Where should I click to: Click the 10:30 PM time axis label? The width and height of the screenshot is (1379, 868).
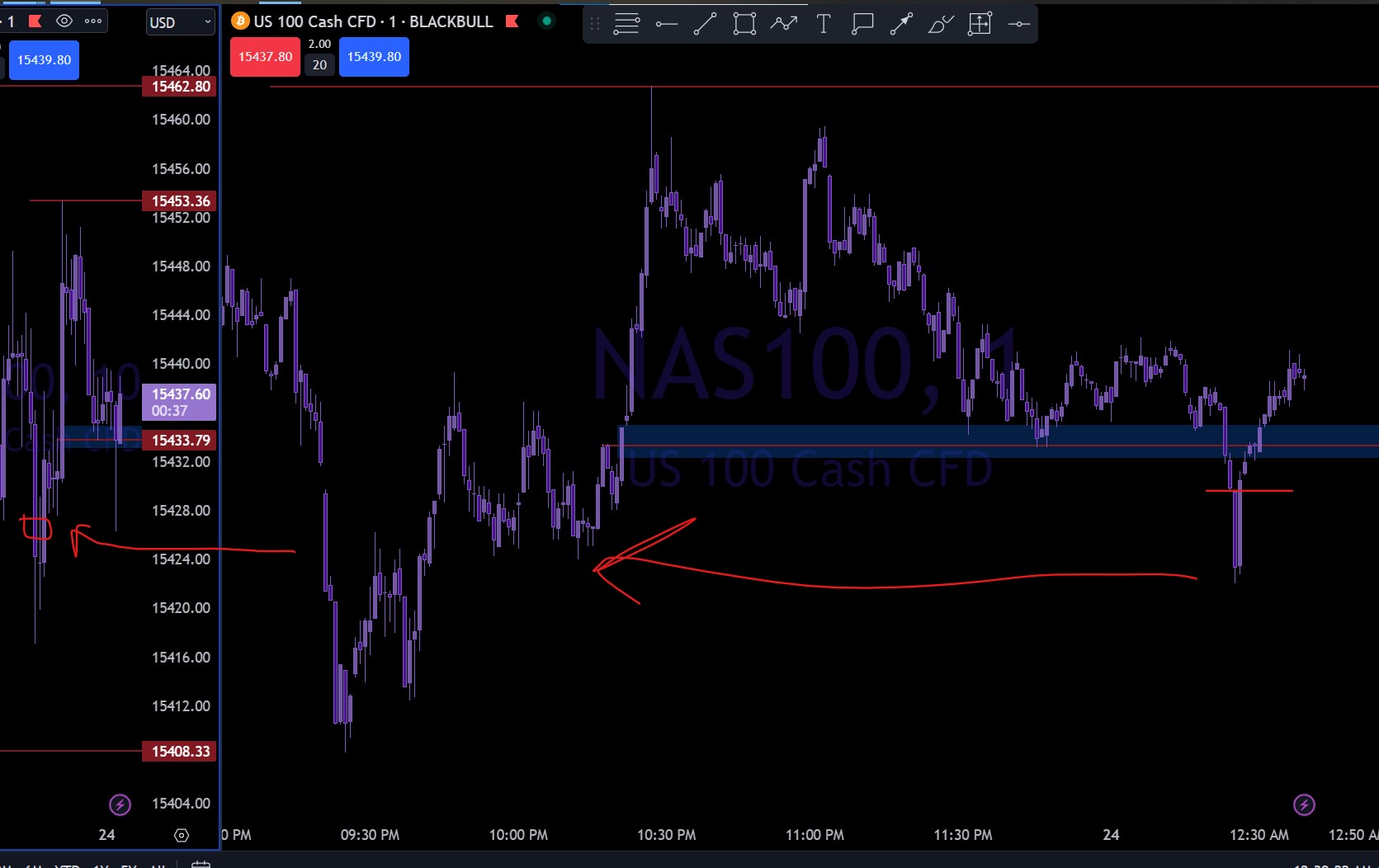tap(667, 835)
